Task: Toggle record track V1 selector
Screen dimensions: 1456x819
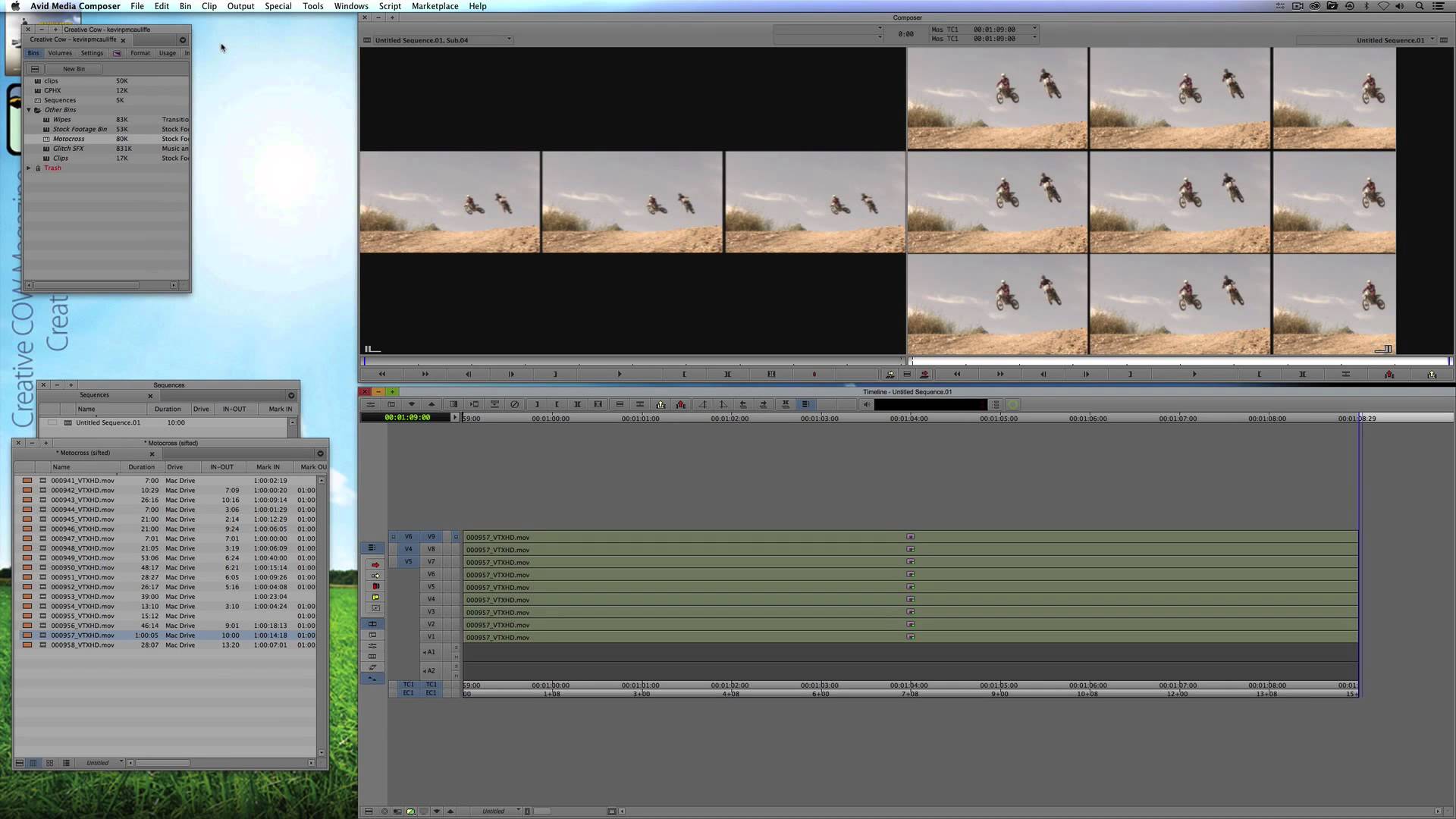Action: (431, 637)
